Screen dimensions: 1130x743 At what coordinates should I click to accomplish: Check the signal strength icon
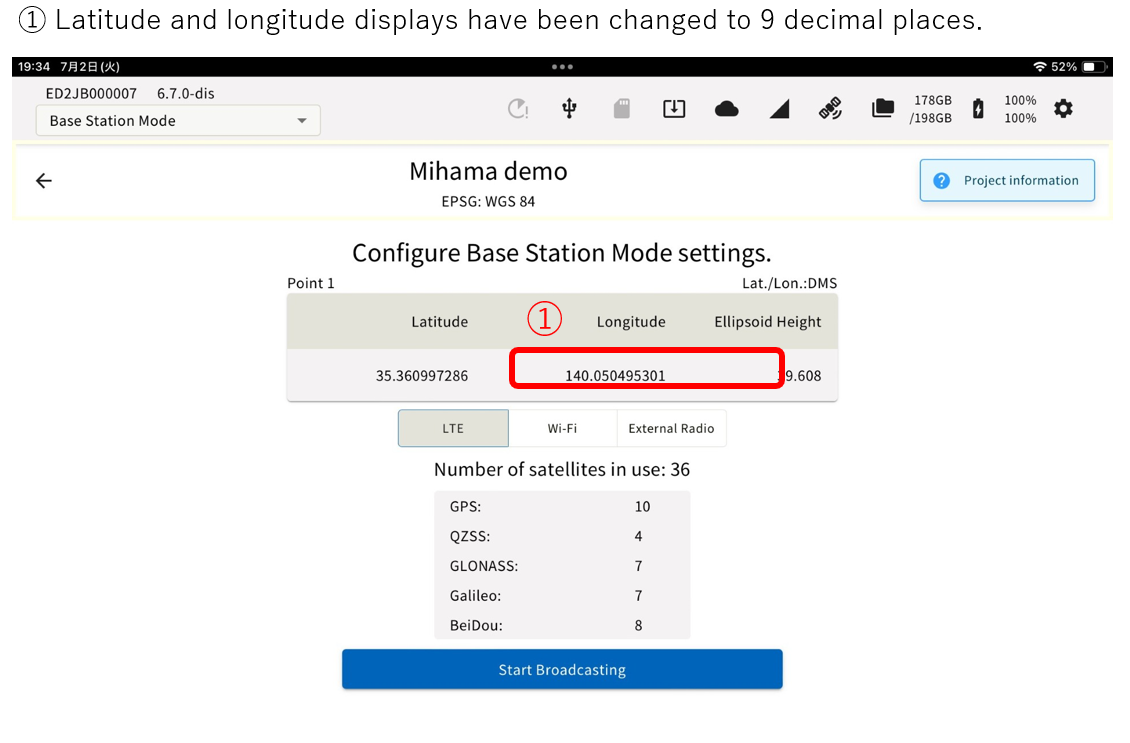[779, 109]
